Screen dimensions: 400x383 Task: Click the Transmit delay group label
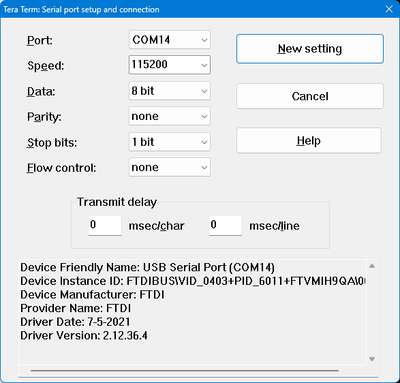point(117,202)
